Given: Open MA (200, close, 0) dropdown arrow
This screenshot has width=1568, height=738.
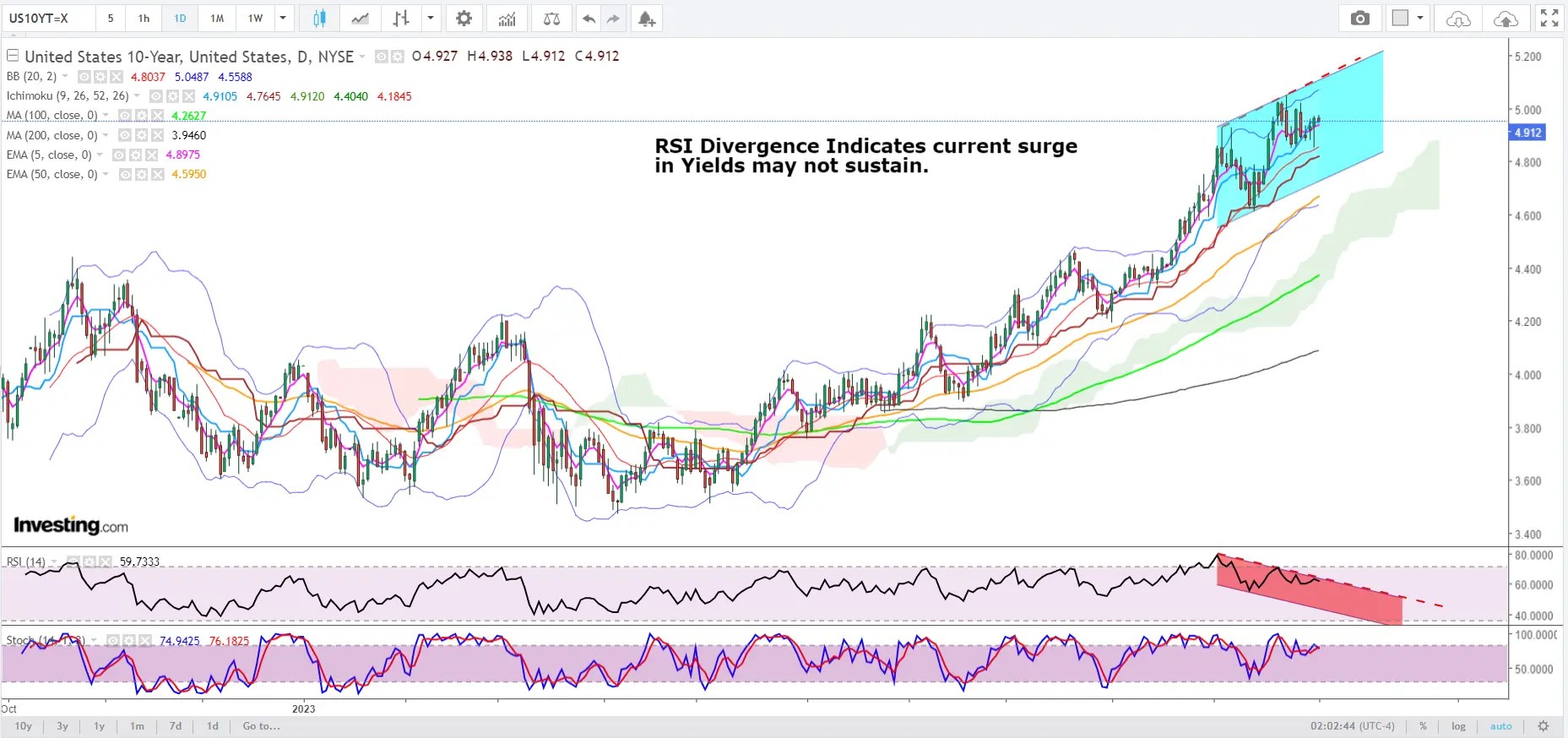Looking at the screenshot, I should 106,135.
